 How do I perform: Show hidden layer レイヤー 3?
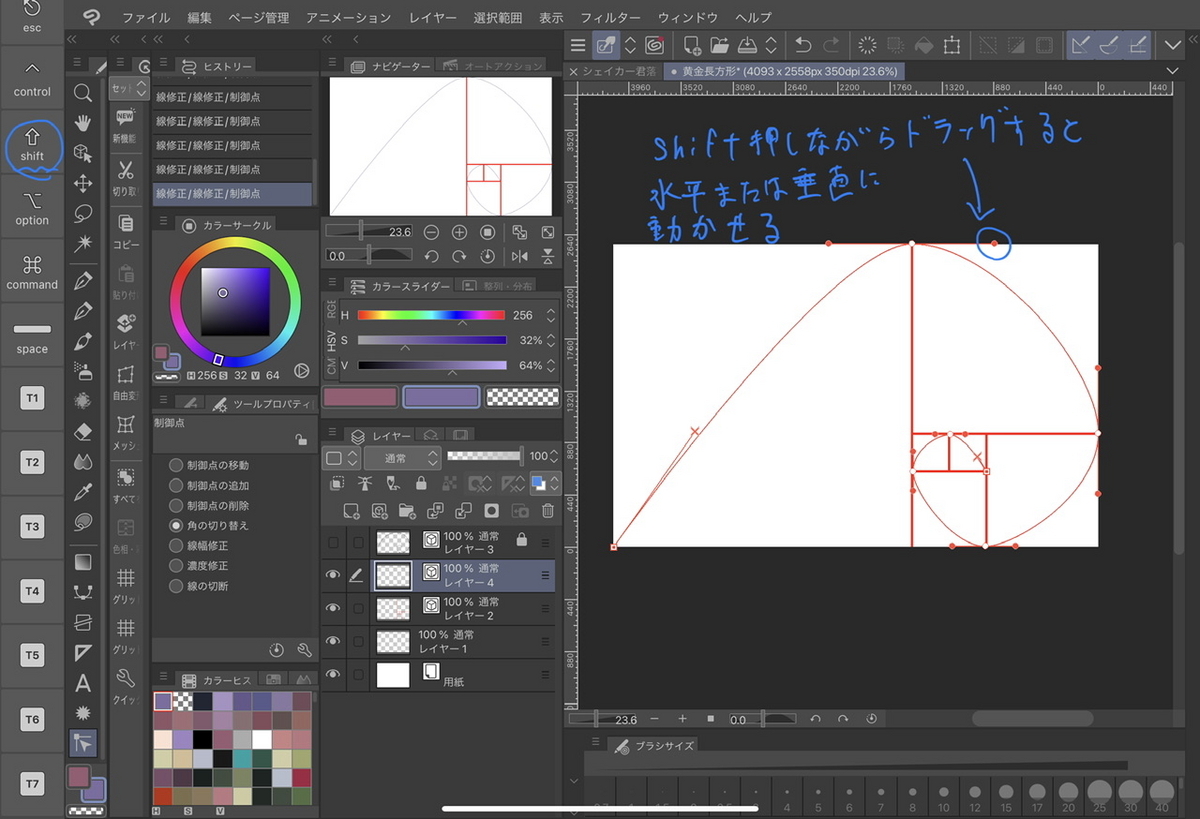(334, 541)
